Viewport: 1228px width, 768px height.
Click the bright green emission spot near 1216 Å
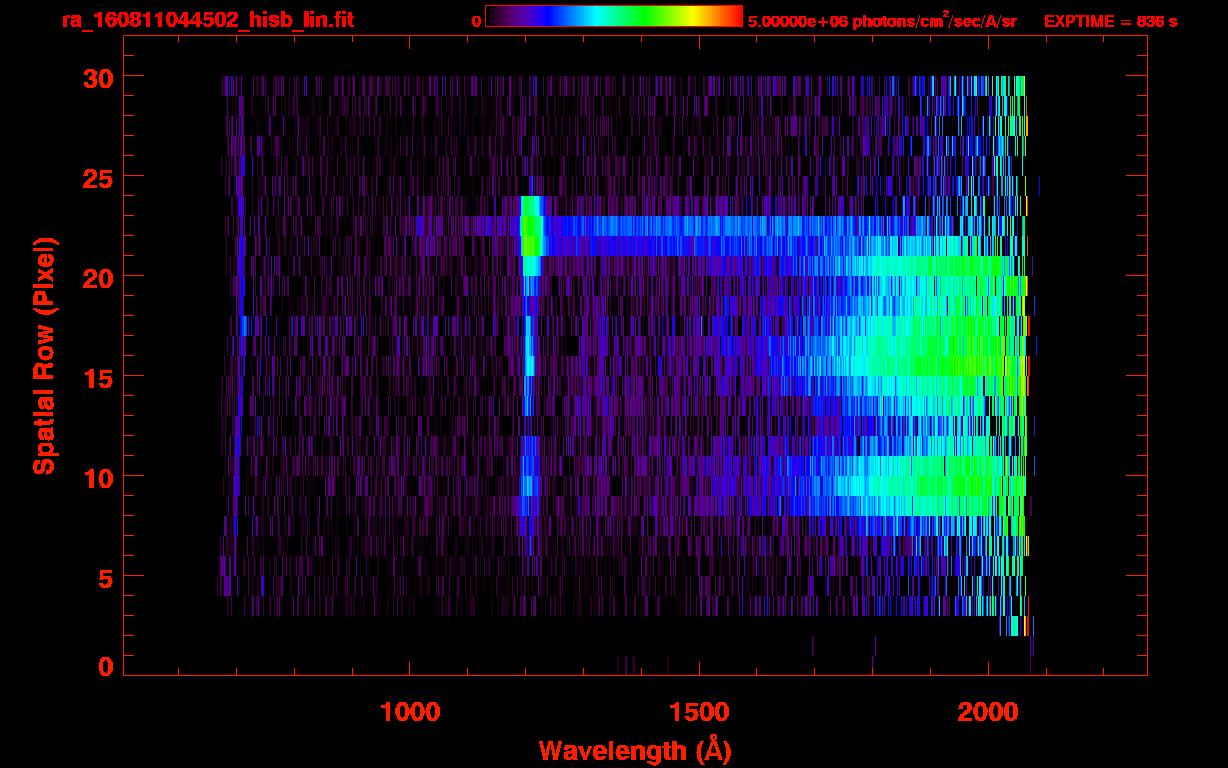point(531,236)
